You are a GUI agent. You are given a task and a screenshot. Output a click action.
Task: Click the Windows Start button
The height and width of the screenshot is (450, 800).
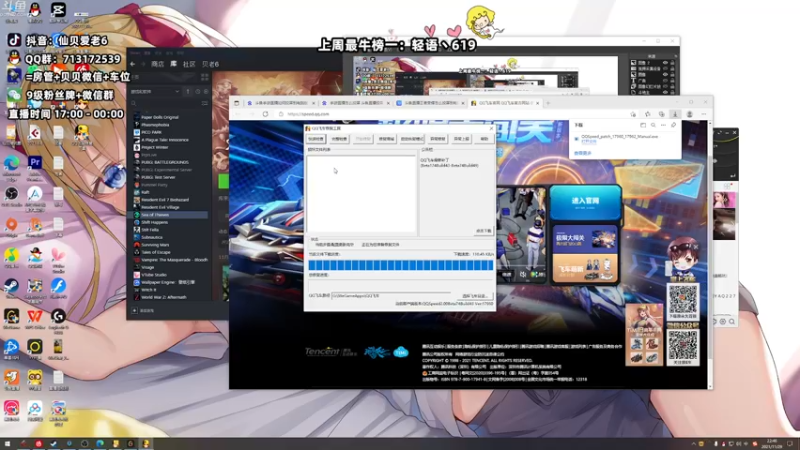8,444
